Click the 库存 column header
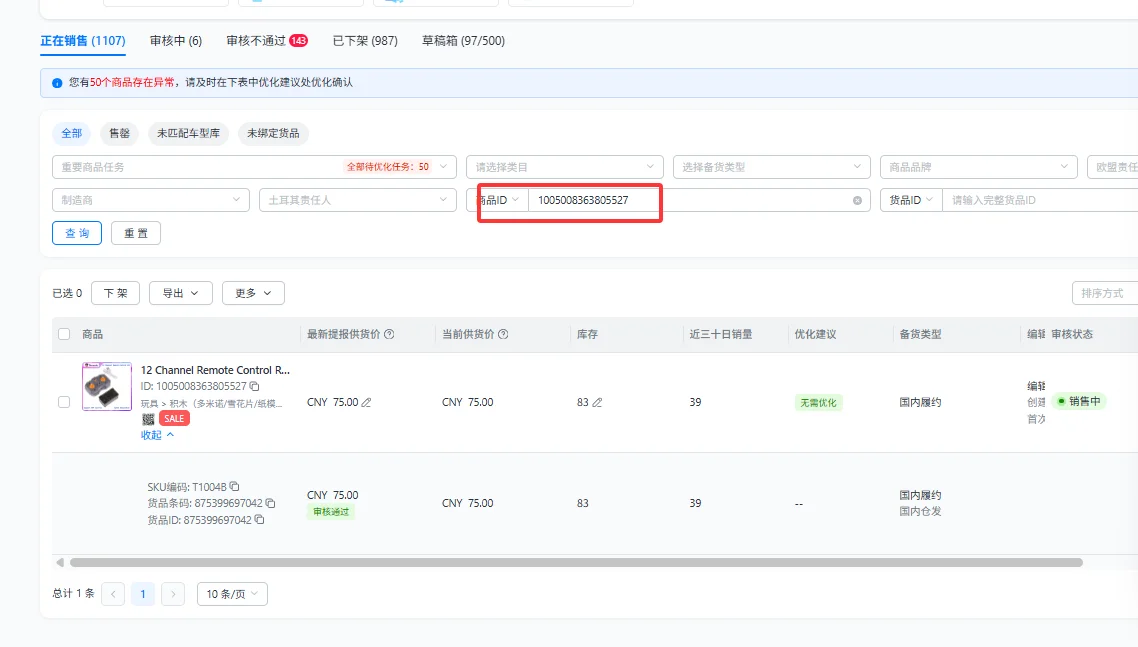The height and width of the screenshot is (647, 1138). click(x=587, y=334)
